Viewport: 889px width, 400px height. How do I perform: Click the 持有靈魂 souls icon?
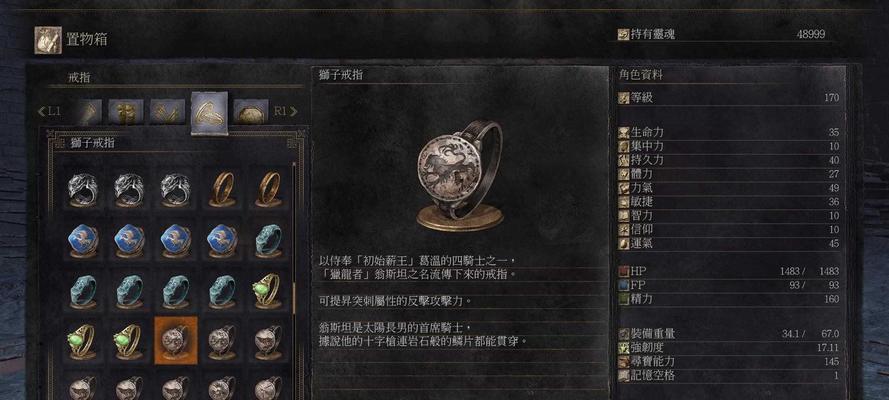click(623, 35)
